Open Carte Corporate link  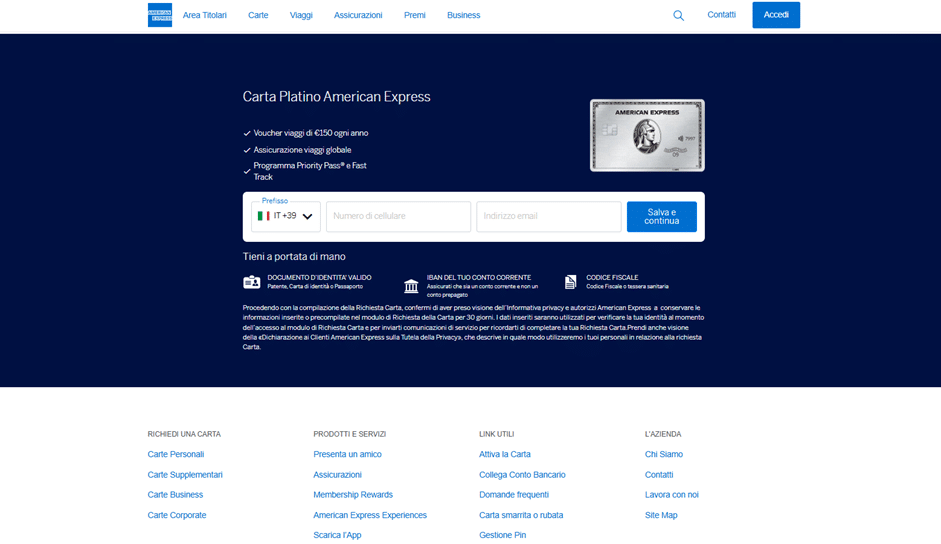click(x=177, y=515)
